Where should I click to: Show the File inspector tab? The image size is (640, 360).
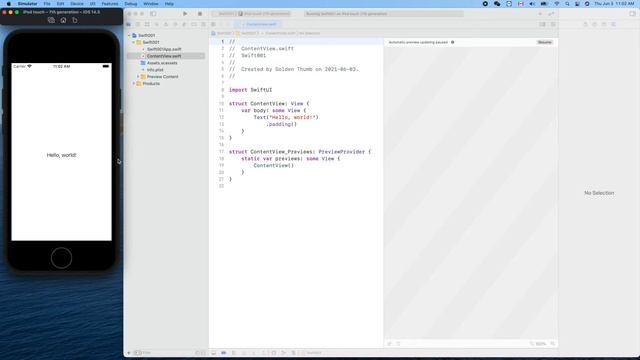585,24
